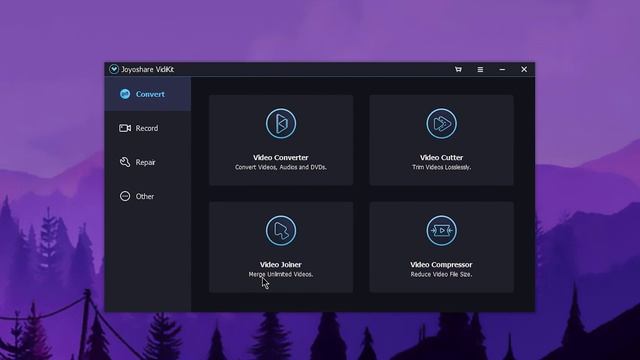640x360 pixels.
Task: Click the Video Cutter title text
Action: click(441, 158)
